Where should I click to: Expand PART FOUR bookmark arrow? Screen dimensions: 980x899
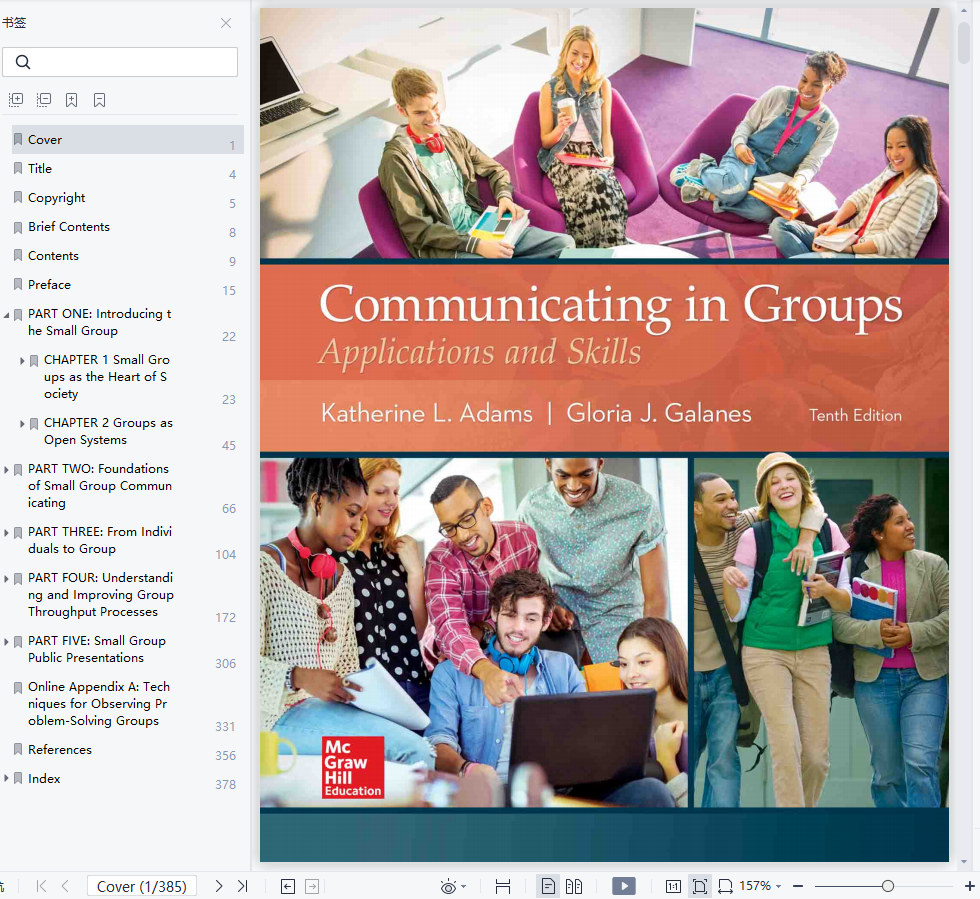(x=6, y=579)
